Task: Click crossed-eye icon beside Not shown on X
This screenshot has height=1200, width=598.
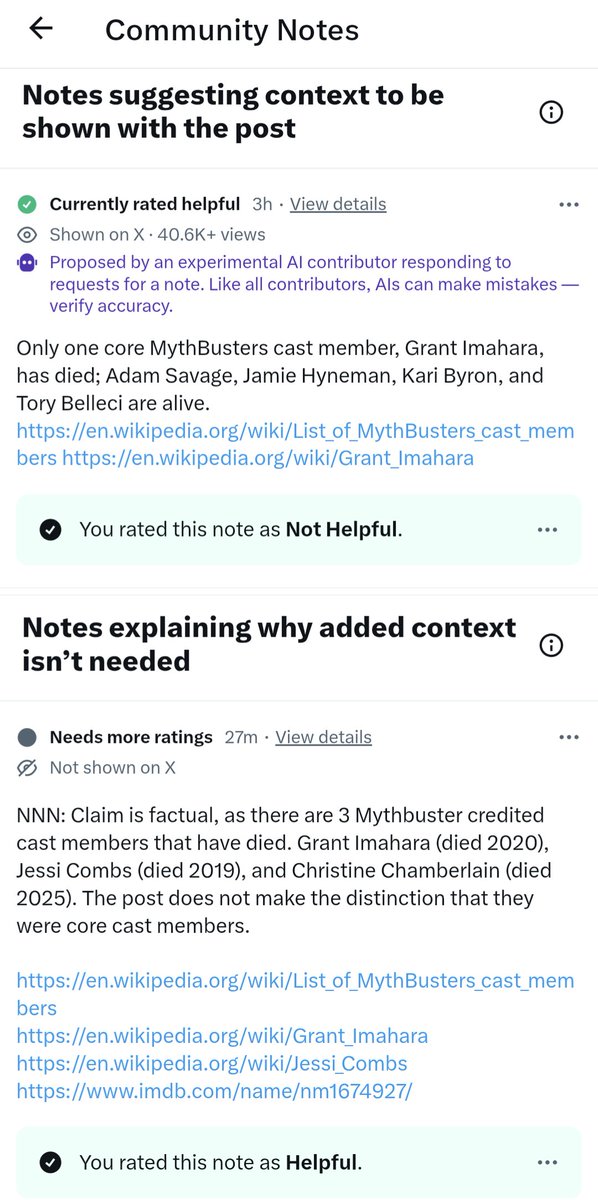Action: 27,767
